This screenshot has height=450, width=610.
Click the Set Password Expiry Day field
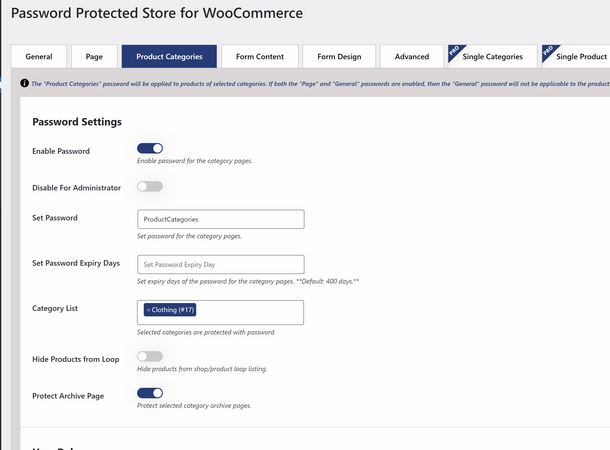(221, 264)
